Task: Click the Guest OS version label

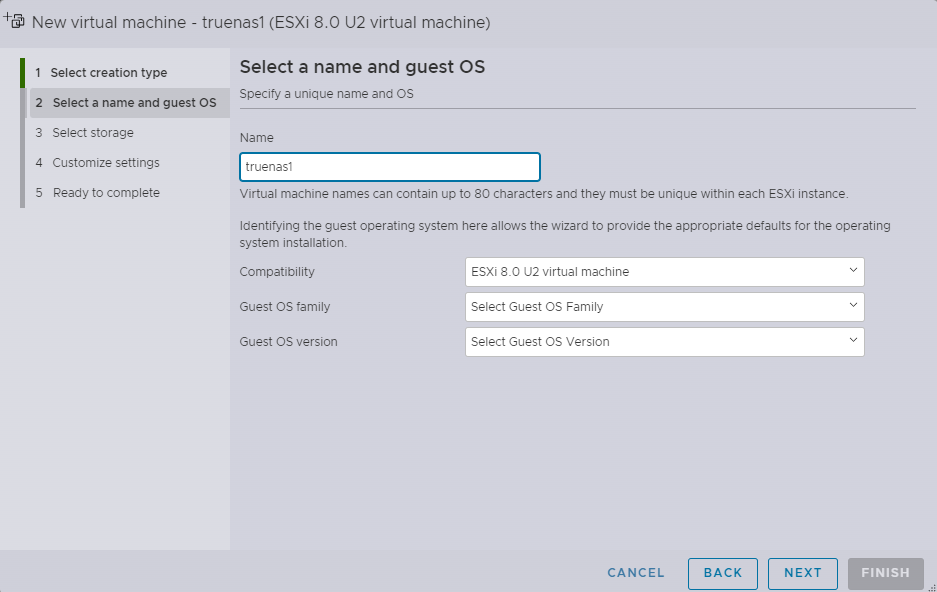Action: tap(289, 342)
